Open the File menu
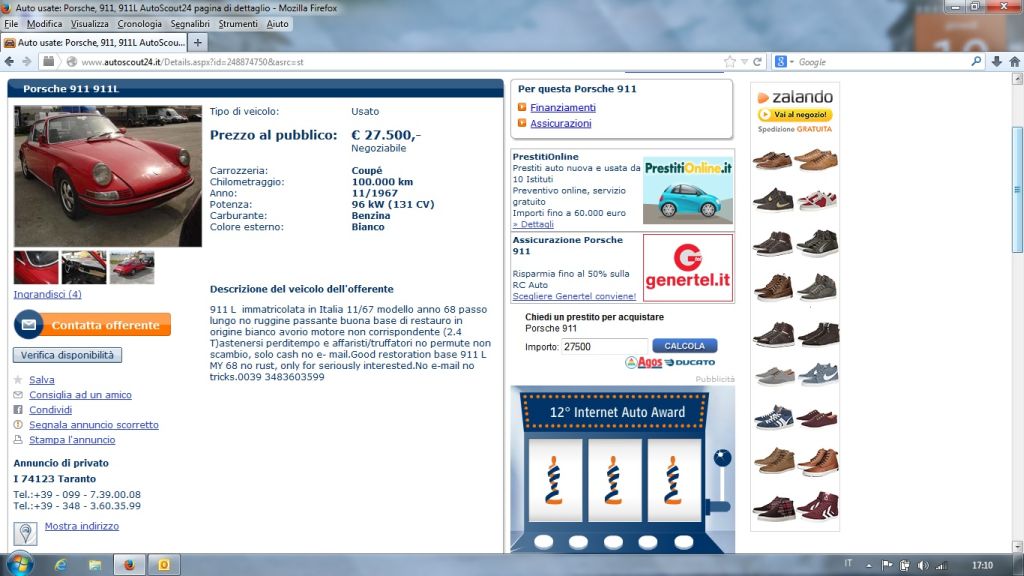This screenshot has height=576, width=1024. 11,24
